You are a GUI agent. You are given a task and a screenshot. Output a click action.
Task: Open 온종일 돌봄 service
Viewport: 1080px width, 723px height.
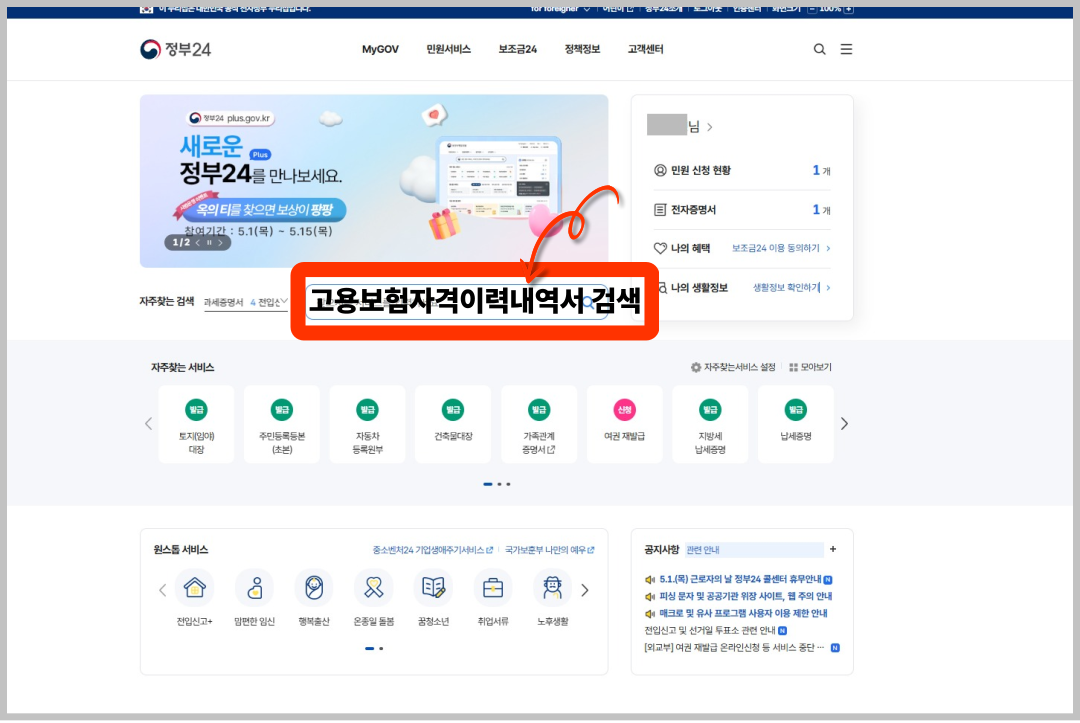tap(373, 598)
